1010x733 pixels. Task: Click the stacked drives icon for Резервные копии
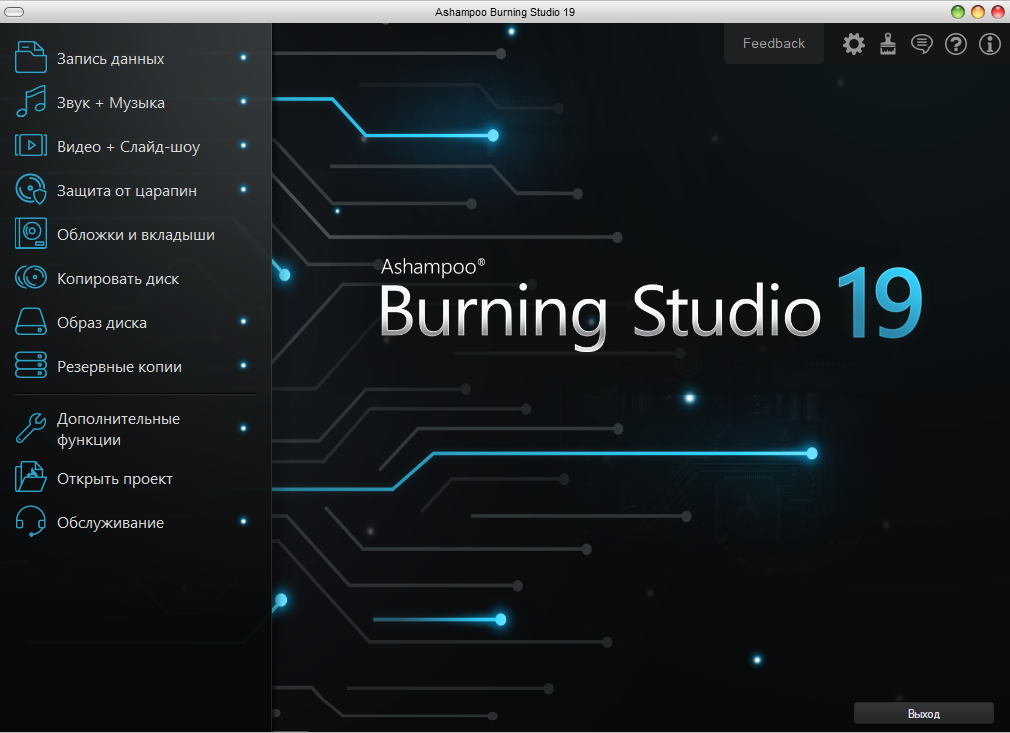click(30, 365)
